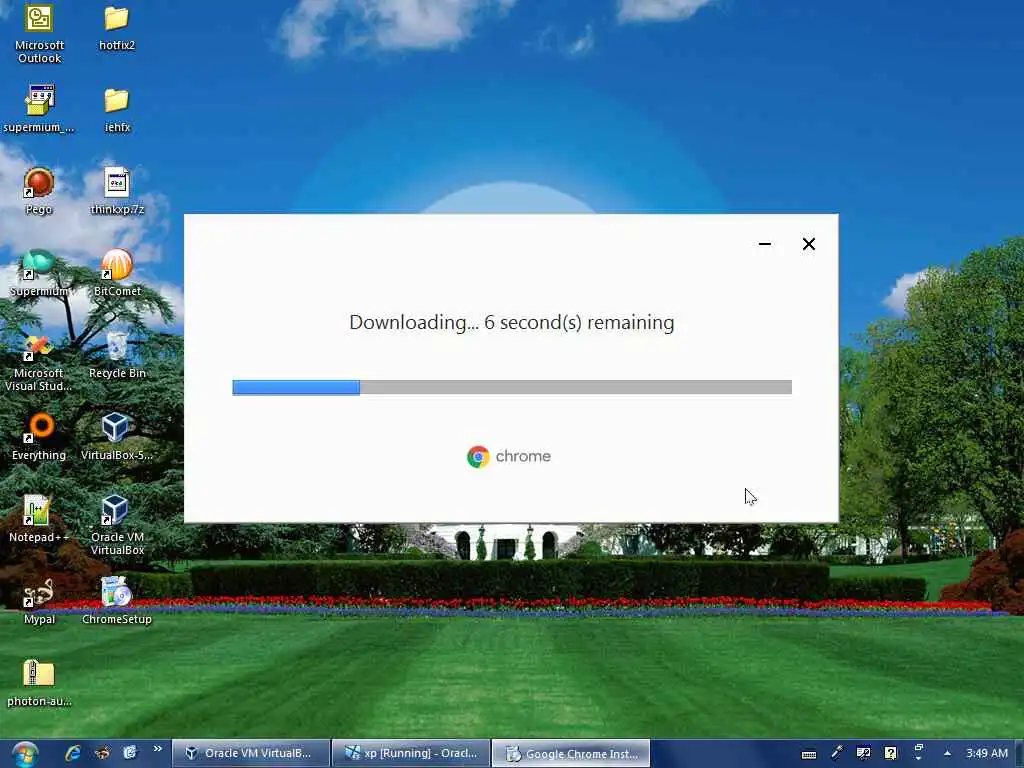Viewport: 1024px width, 768px height.
Task: Open the on-screen keyboard tray icon
Action: click(x=808, y=754)
